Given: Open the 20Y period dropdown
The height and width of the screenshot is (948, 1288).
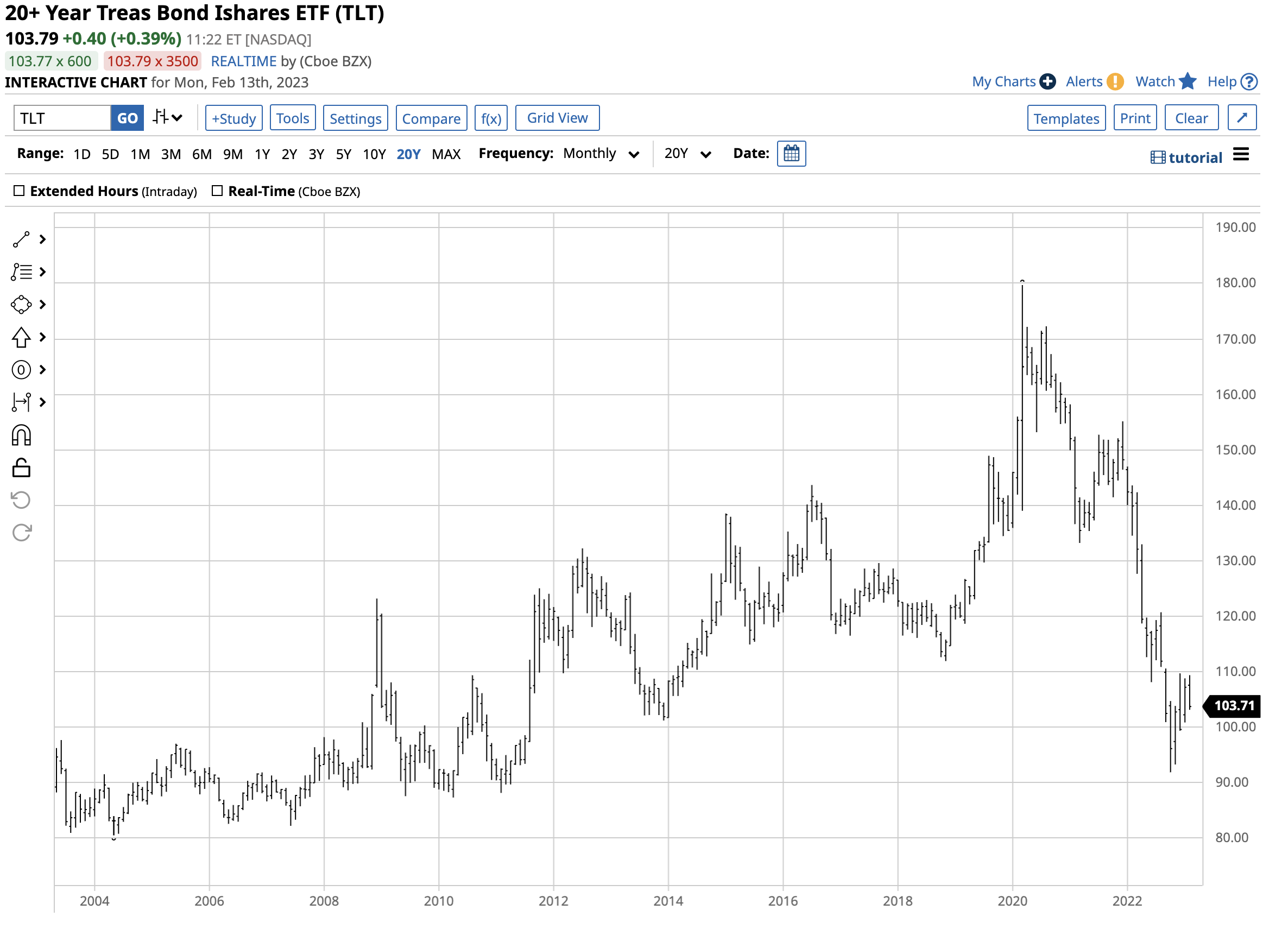Looking at the screenshot, I should (687, 154).
